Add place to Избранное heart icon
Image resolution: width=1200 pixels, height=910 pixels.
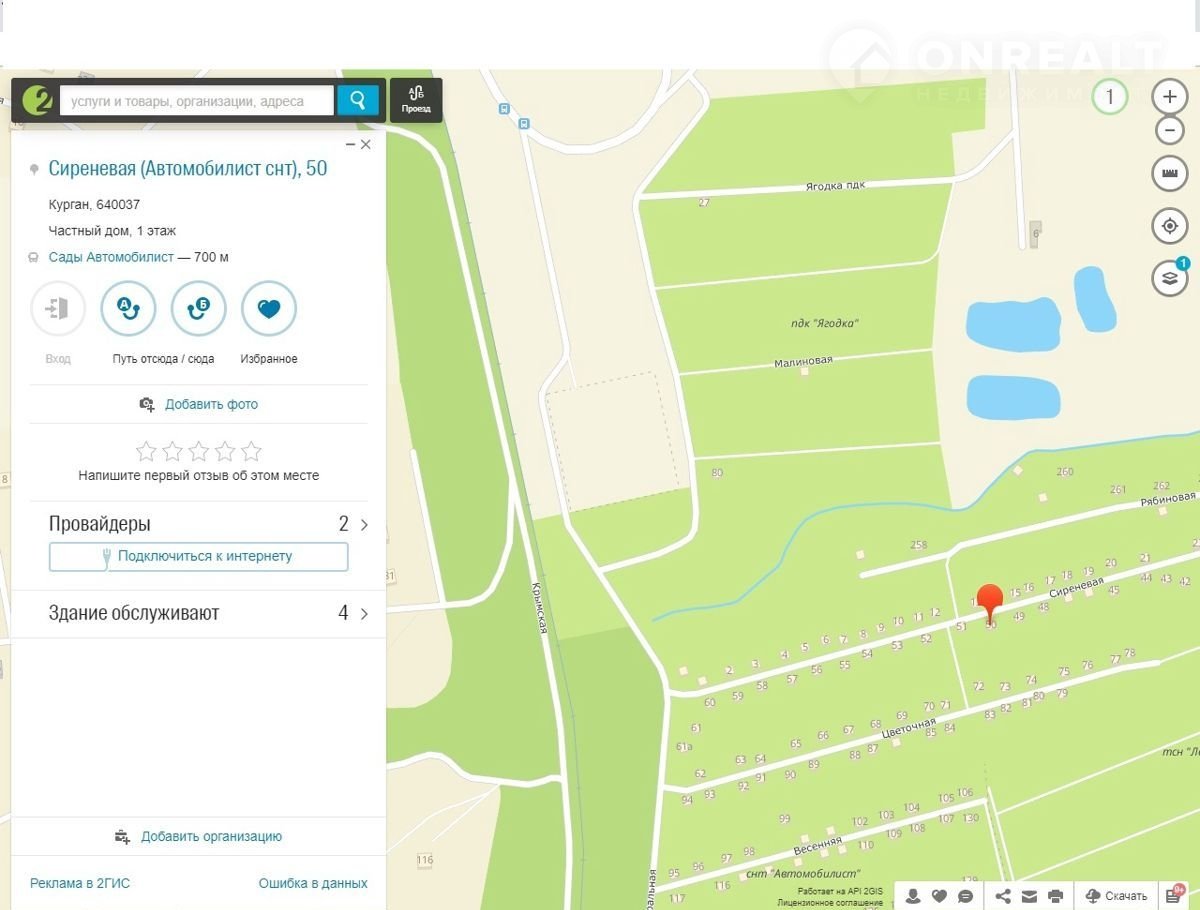pos(269,309)
